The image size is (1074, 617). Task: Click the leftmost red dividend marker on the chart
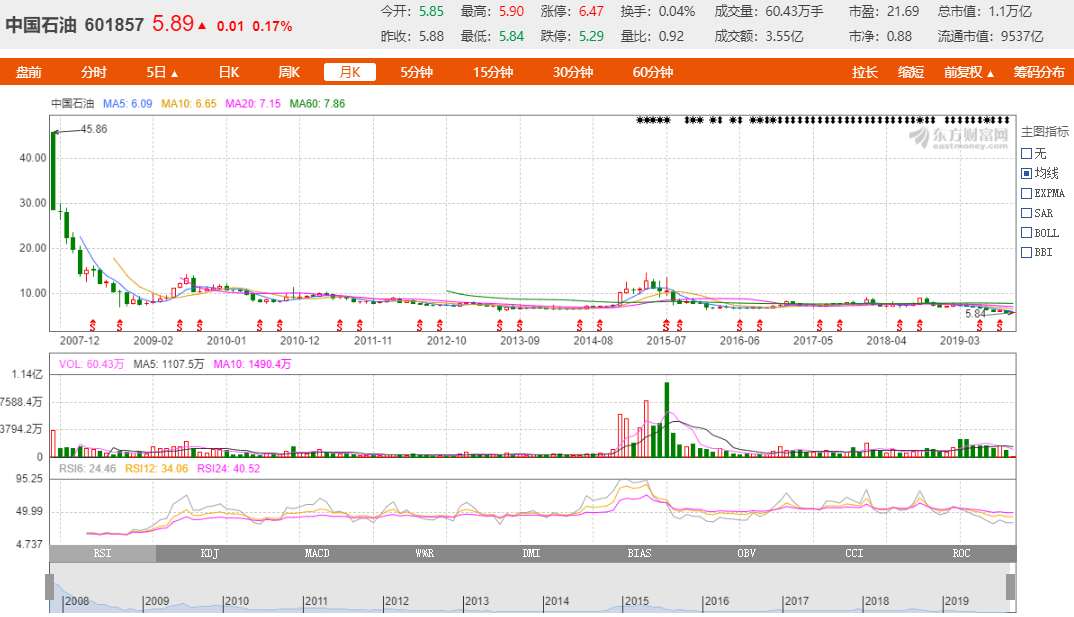point(92,325)
